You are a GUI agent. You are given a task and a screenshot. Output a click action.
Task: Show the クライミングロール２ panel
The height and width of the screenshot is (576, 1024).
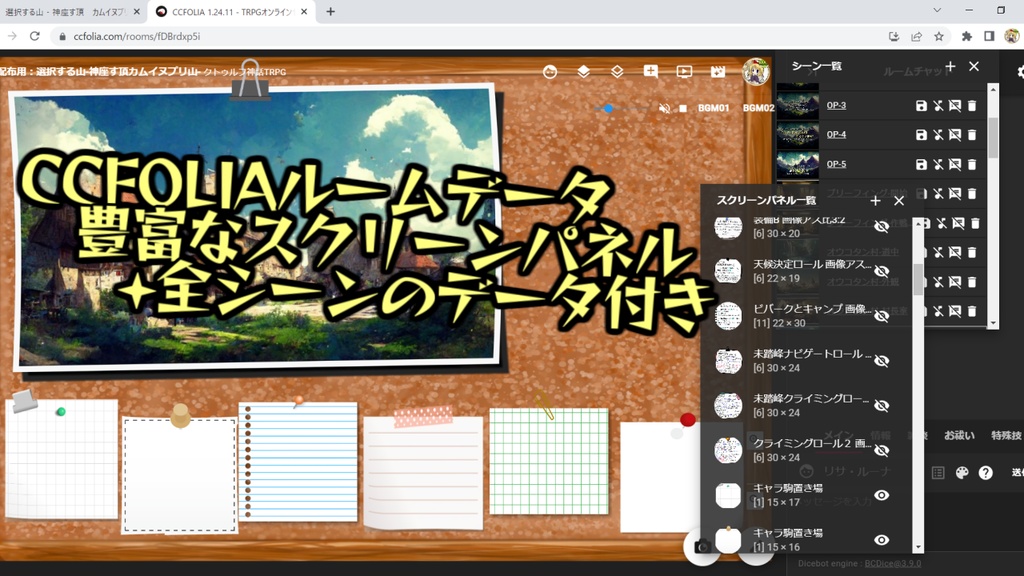pyautogui.click(x=882, y=449)
